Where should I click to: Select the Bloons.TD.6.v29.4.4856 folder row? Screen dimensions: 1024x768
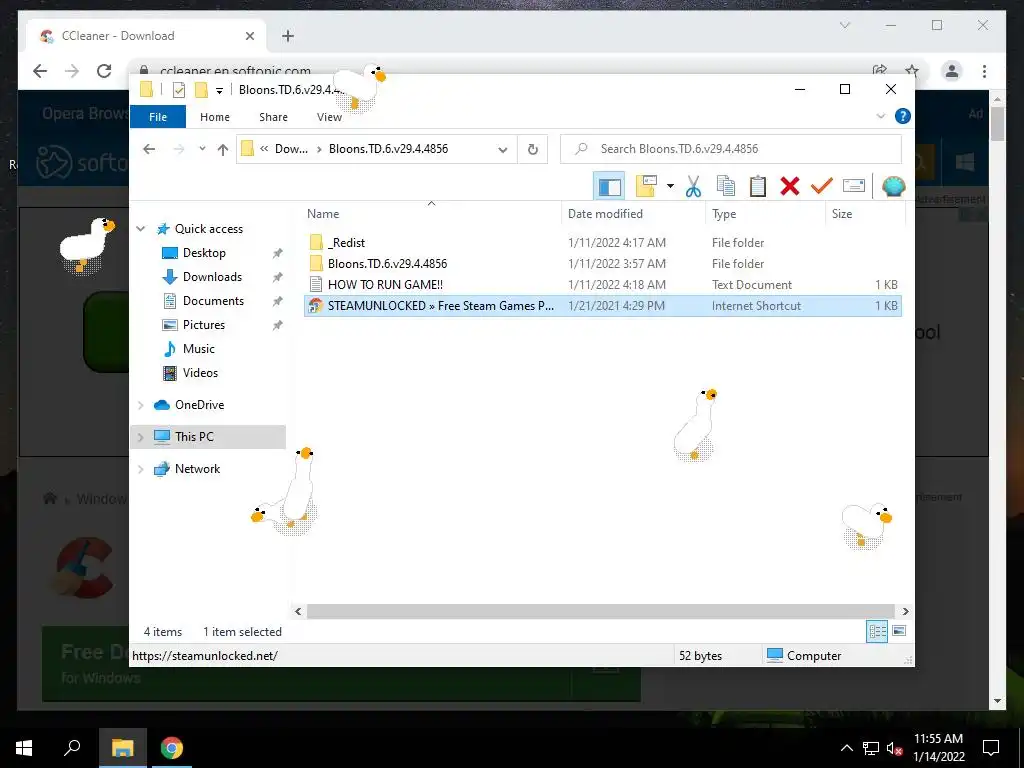pyautogui.click(x=602, y=264)
